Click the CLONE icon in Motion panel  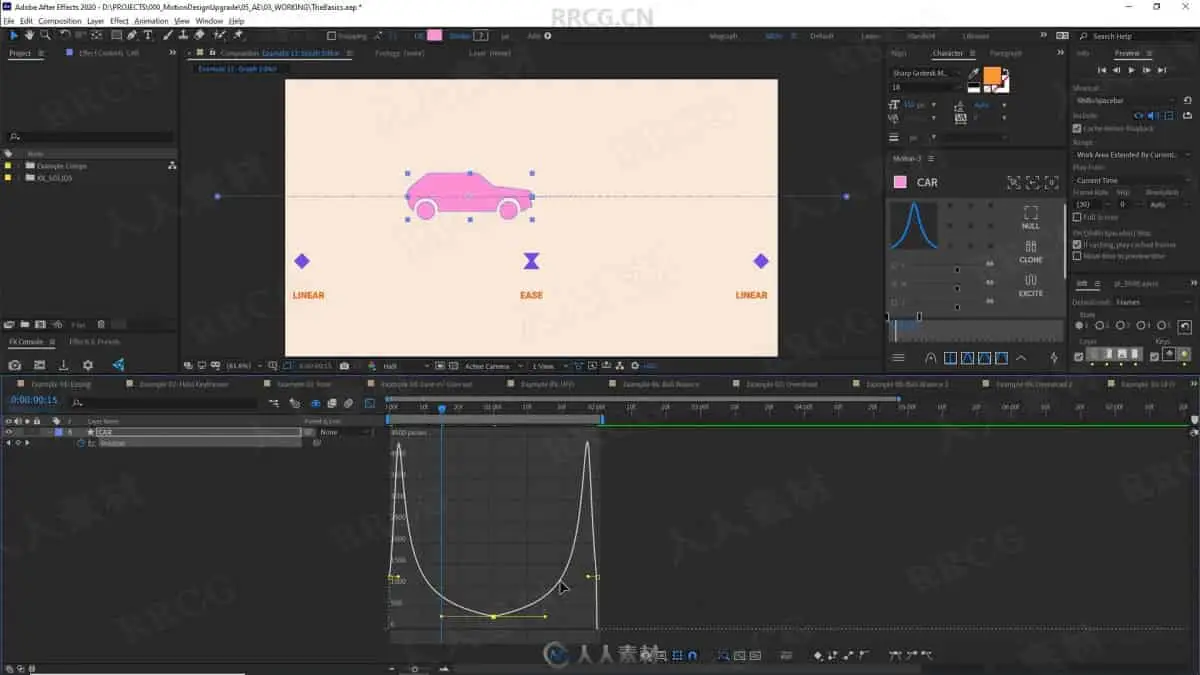pos(1031,251)
